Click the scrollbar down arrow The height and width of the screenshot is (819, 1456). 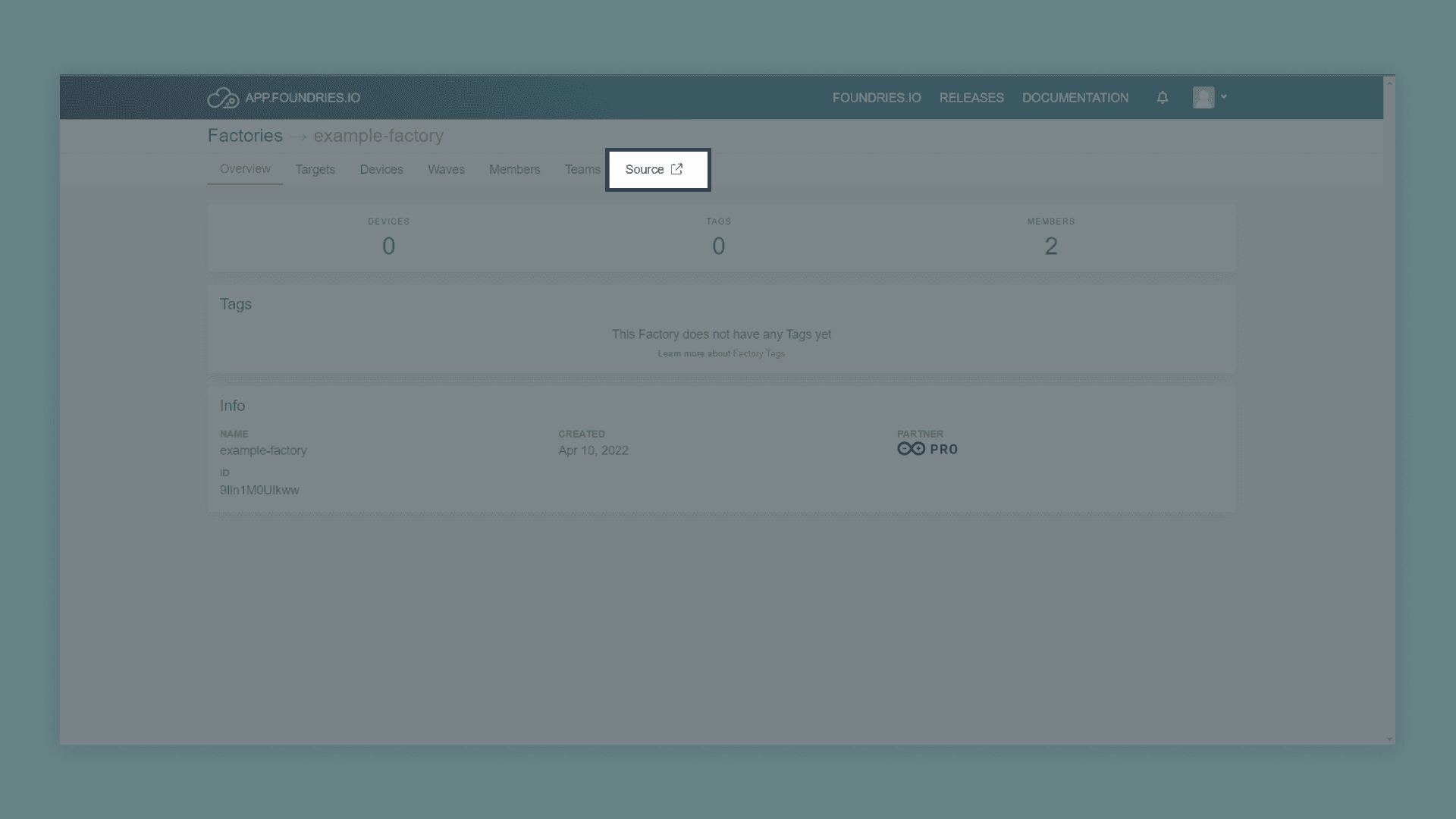[1389, 739]
